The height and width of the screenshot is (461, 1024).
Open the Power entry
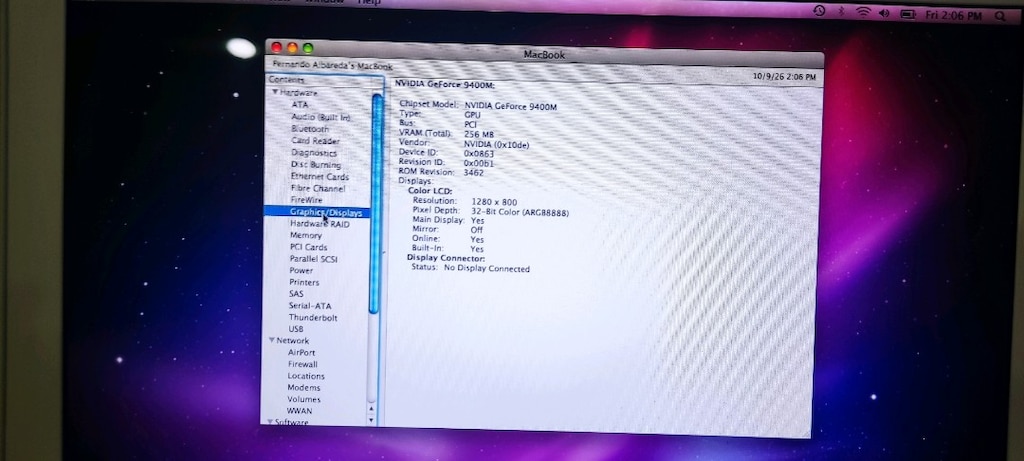pos(301,270)
